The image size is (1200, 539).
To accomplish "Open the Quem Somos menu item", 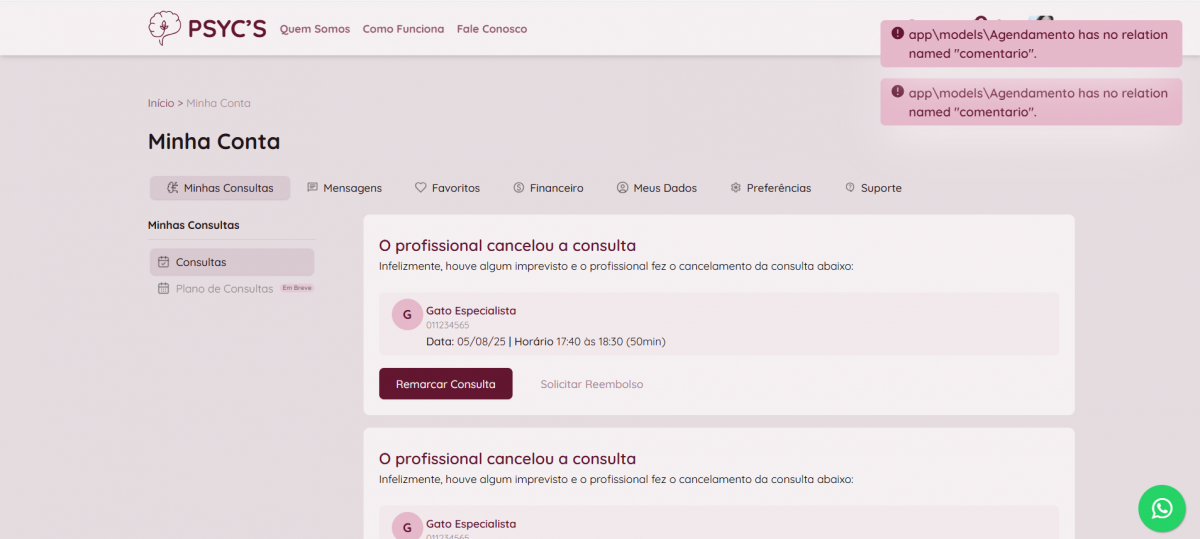I will [315, 29].
